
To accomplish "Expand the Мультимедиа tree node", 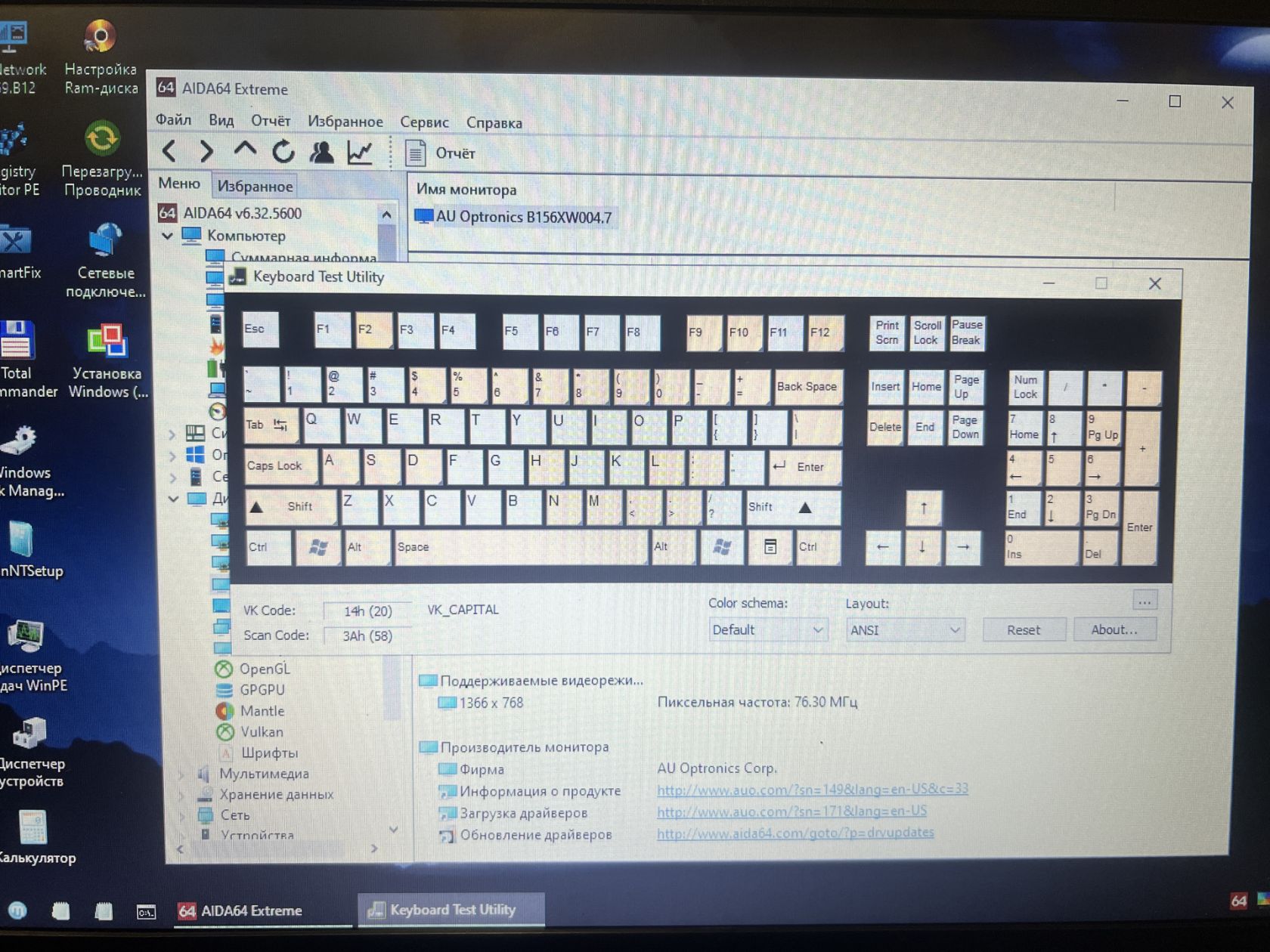I will (182, 774).
